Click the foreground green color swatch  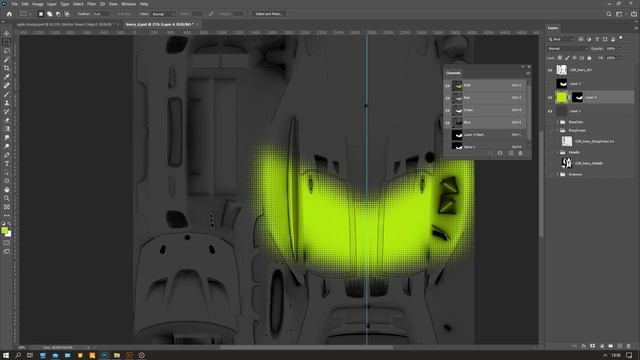tap(4, 231)
